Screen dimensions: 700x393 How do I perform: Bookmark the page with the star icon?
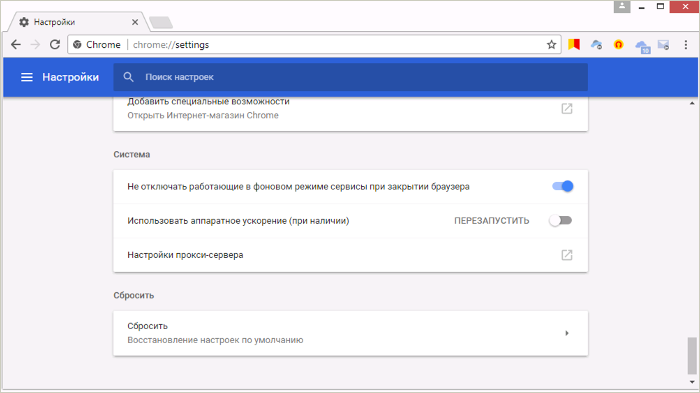(551, 45)
